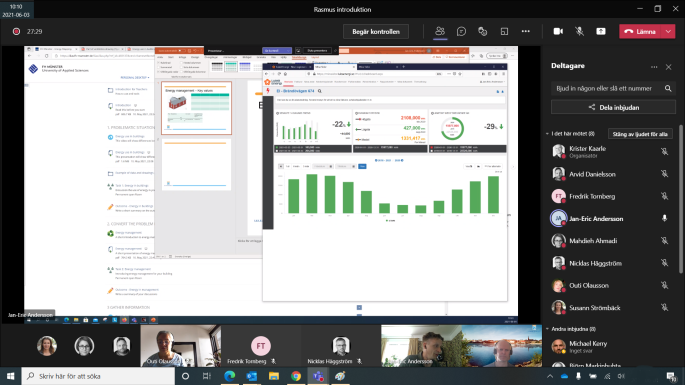
Task: Open the participants panel icon
Action: point(440,31)
